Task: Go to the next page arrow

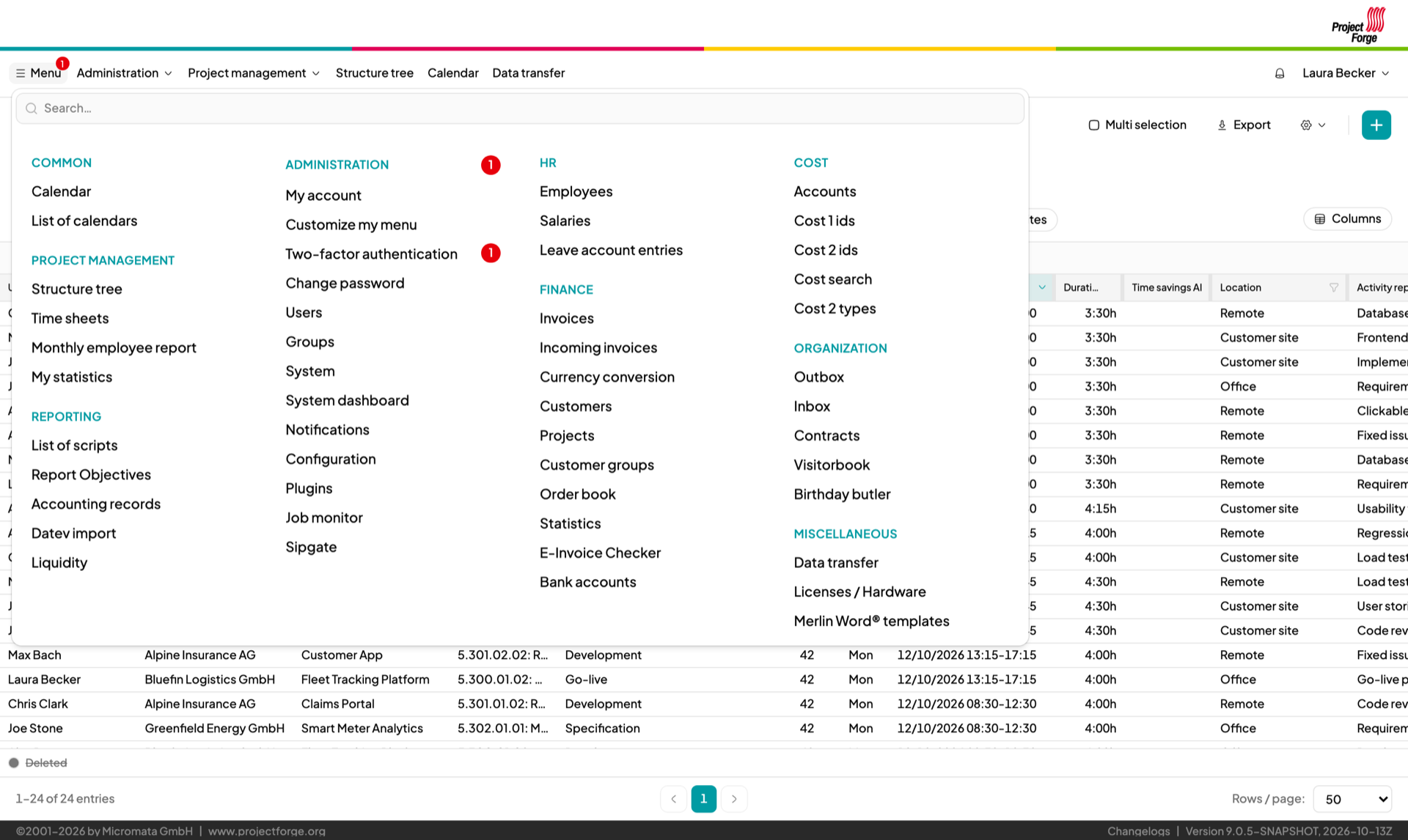Action: 734,799
